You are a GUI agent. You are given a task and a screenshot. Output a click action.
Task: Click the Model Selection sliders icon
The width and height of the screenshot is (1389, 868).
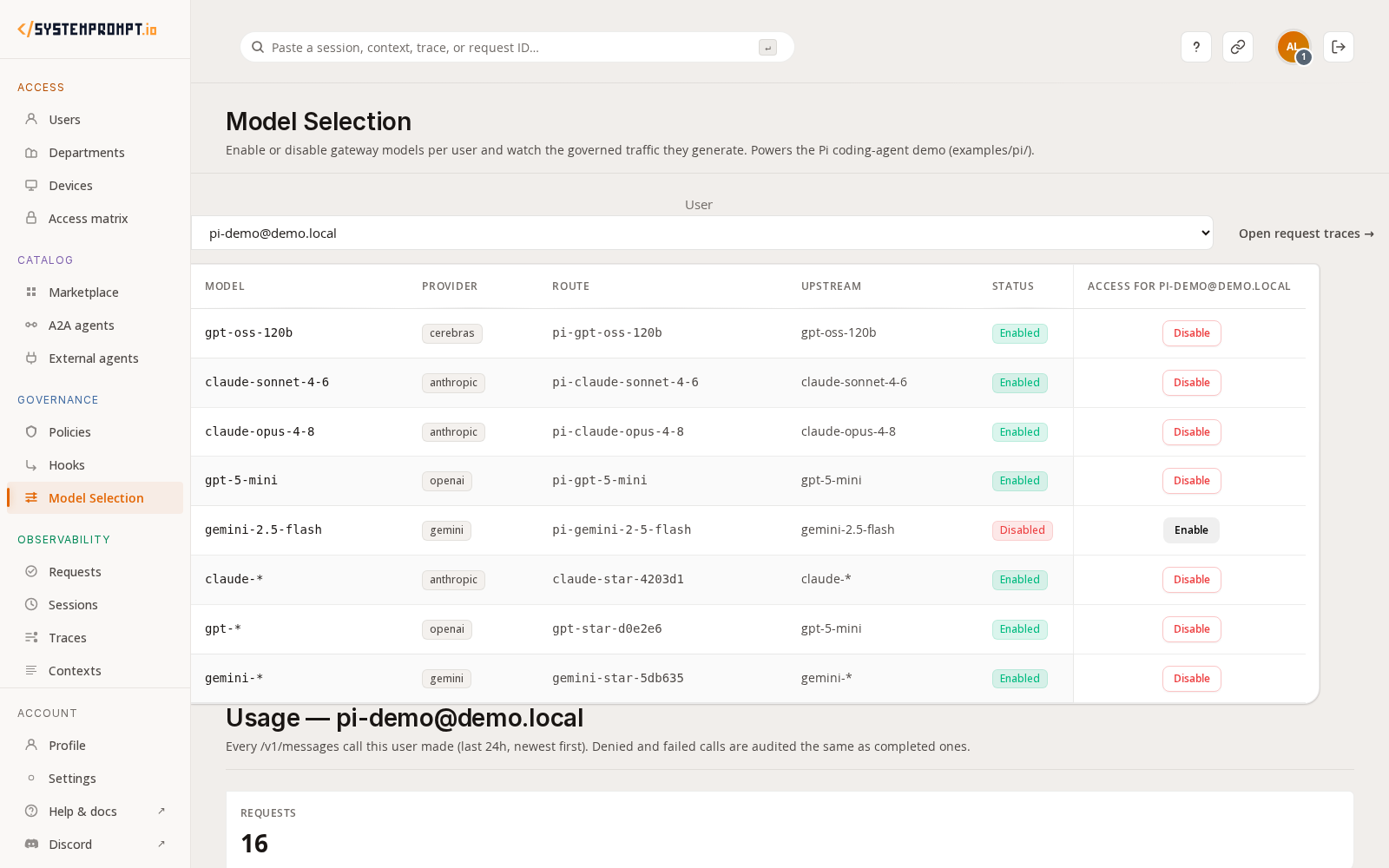point(31,497)
